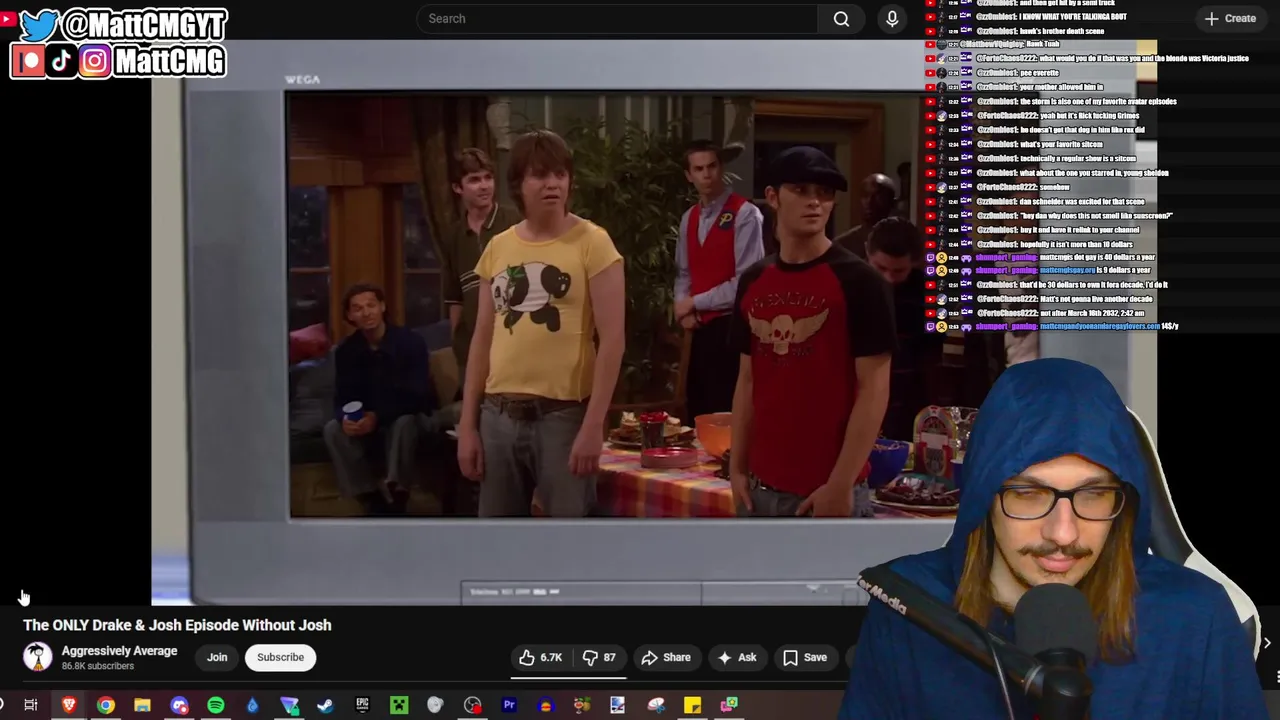1280x720 pixels.
Task: Click the video title about Drake & Josh
Action: click(177, 625)
